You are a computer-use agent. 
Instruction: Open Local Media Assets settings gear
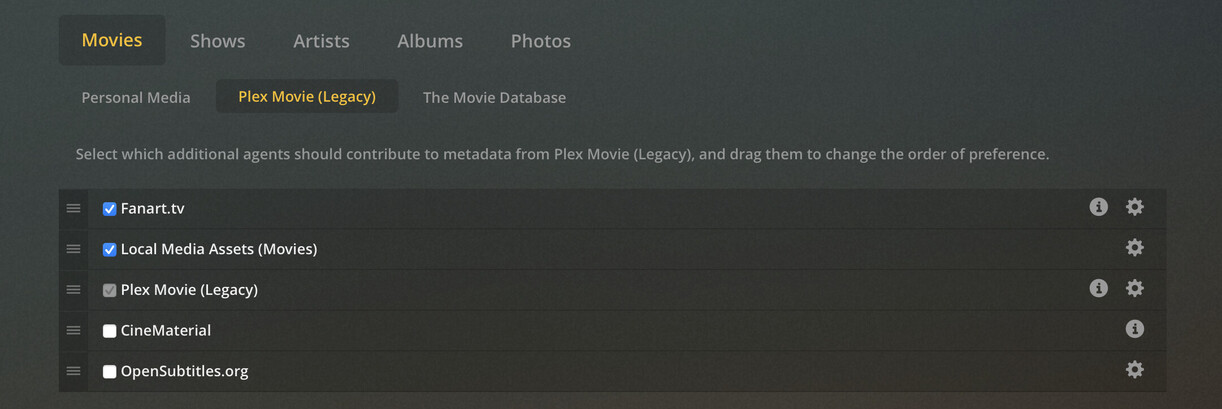(x=1134, y=248)
